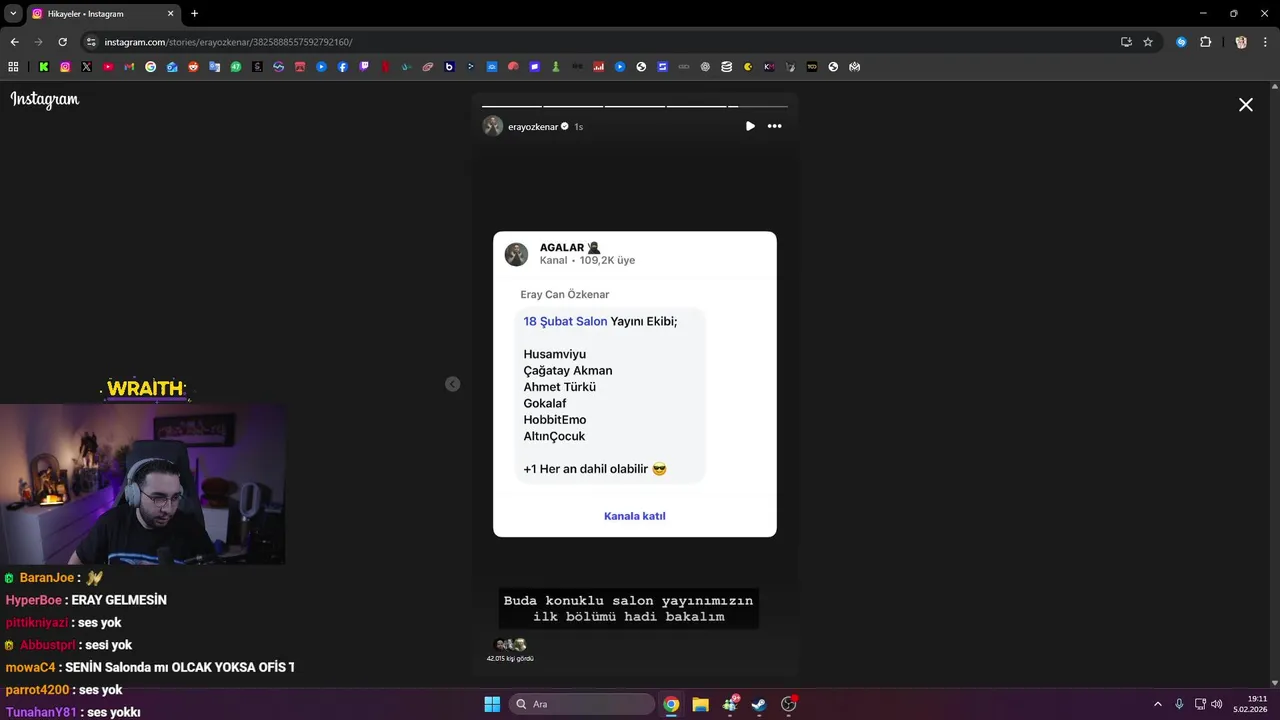Open the Reddit bookmark icon
The height and width of the screenshot is (720, 1280).
pos(193,67)
